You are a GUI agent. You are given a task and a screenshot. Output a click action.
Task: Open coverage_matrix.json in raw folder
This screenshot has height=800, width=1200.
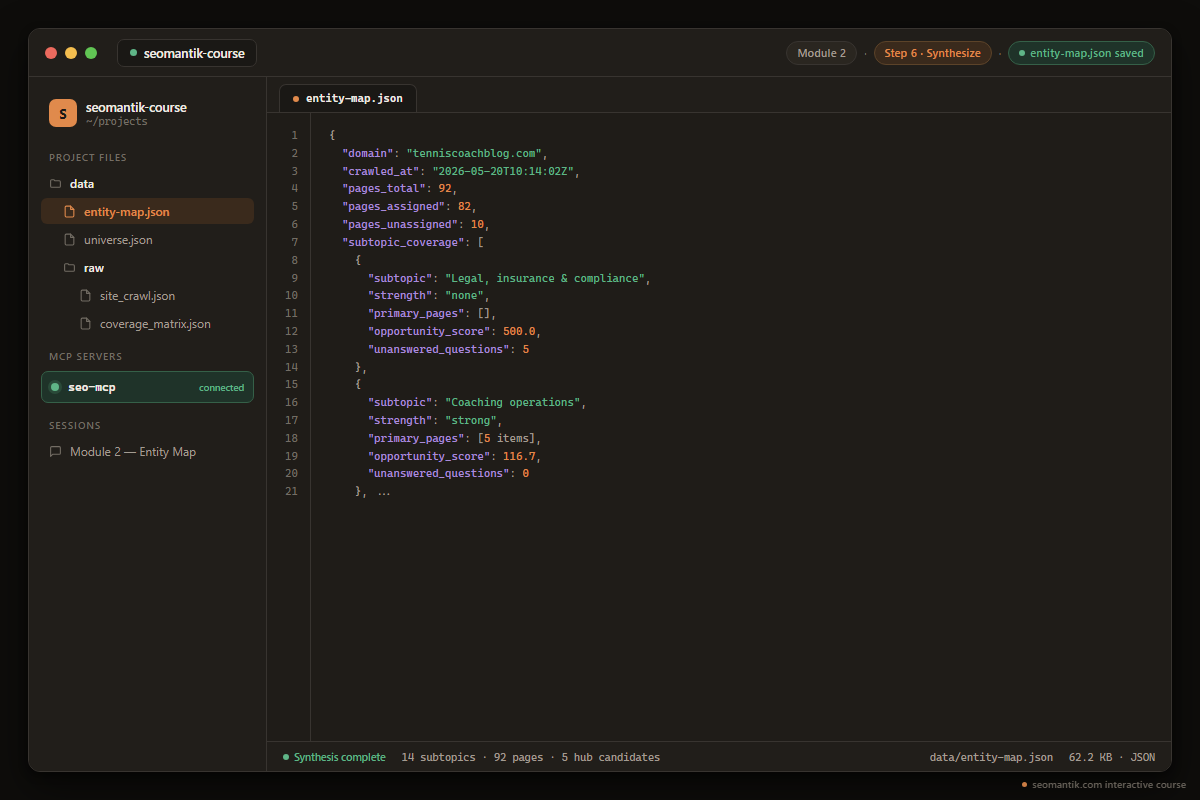tap(147, 324)
